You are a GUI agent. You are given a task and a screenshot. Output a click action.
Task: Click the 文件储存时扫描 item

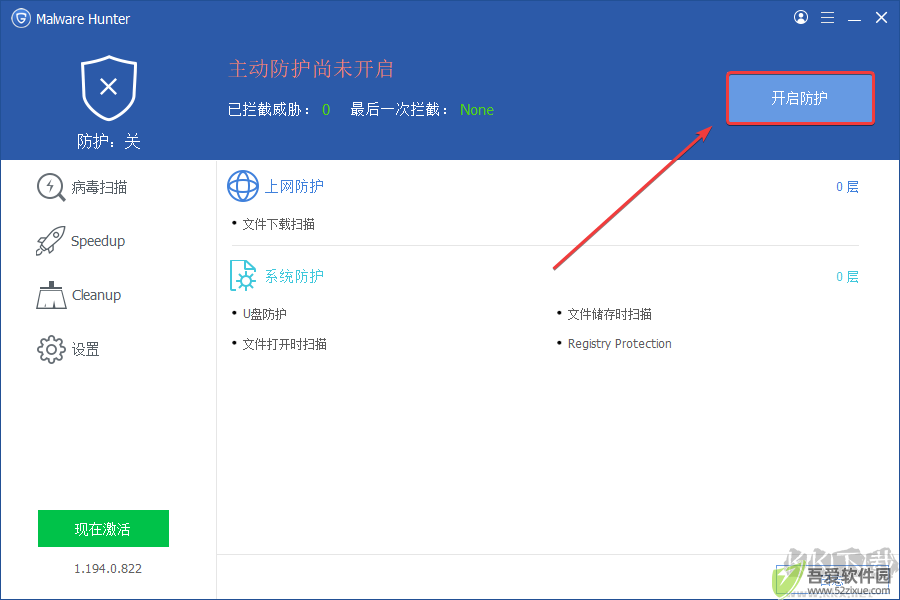coord(610,314)
